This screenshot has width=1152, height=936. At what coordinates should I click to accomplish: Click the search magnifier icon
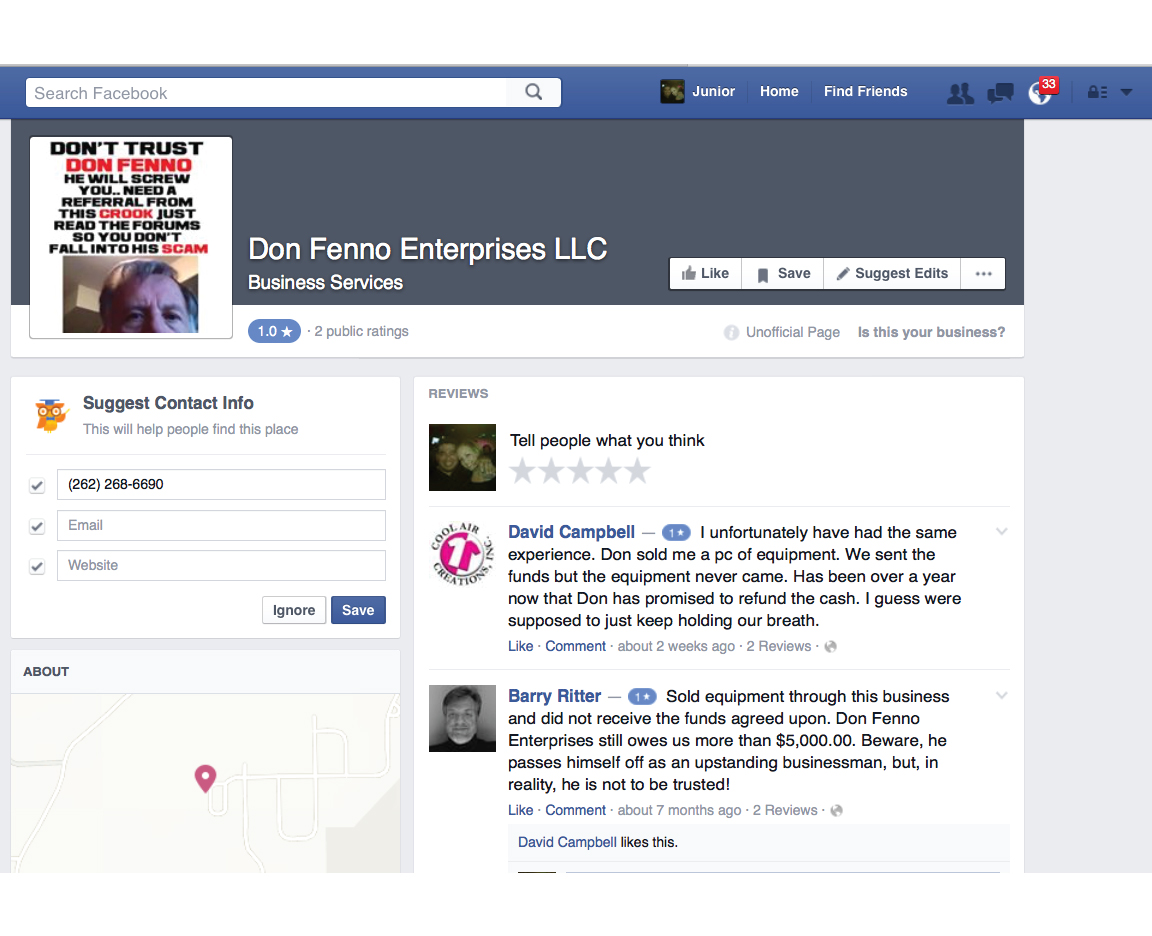click(x=533, y=93)
